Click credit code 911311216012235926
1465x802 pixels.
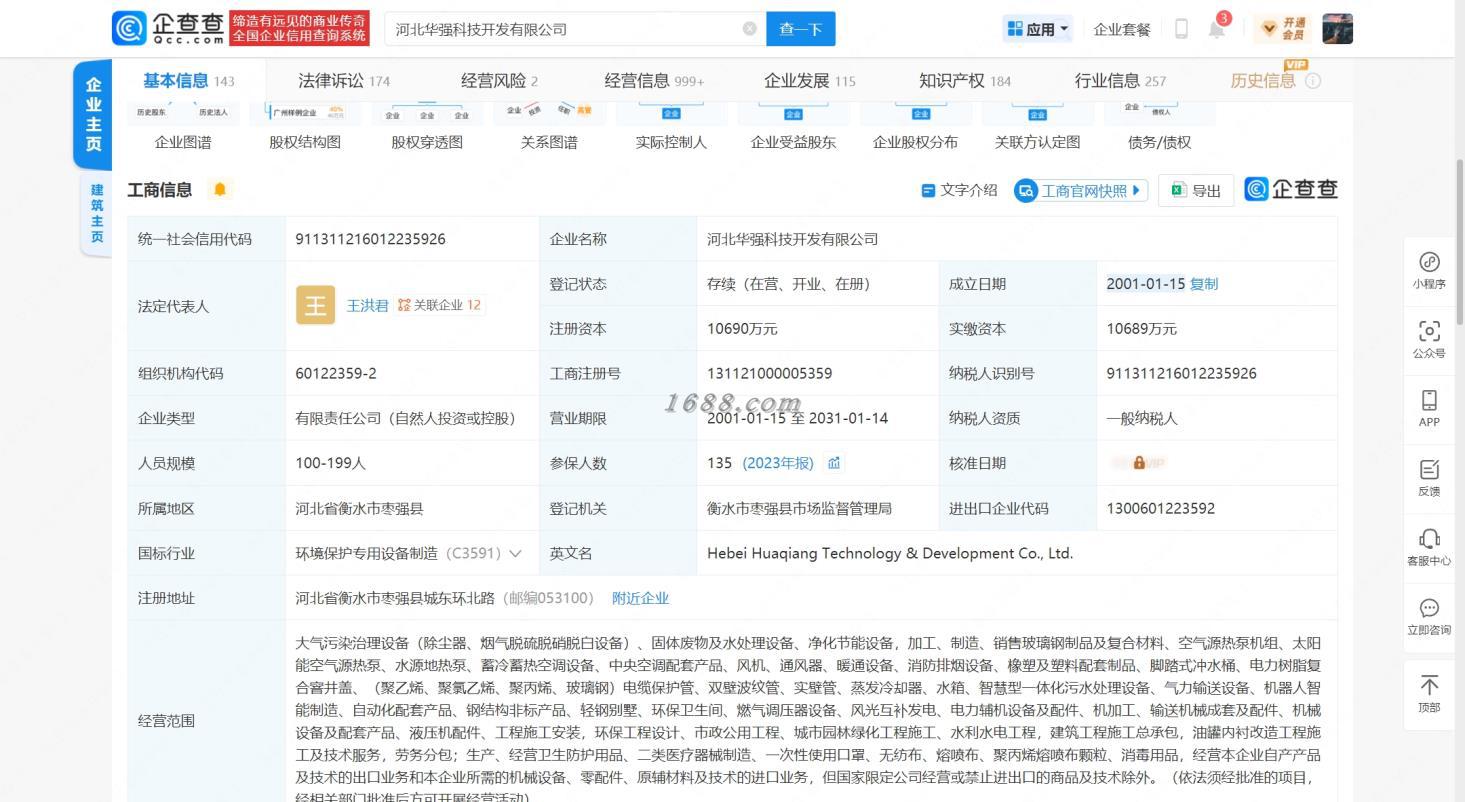370,239
